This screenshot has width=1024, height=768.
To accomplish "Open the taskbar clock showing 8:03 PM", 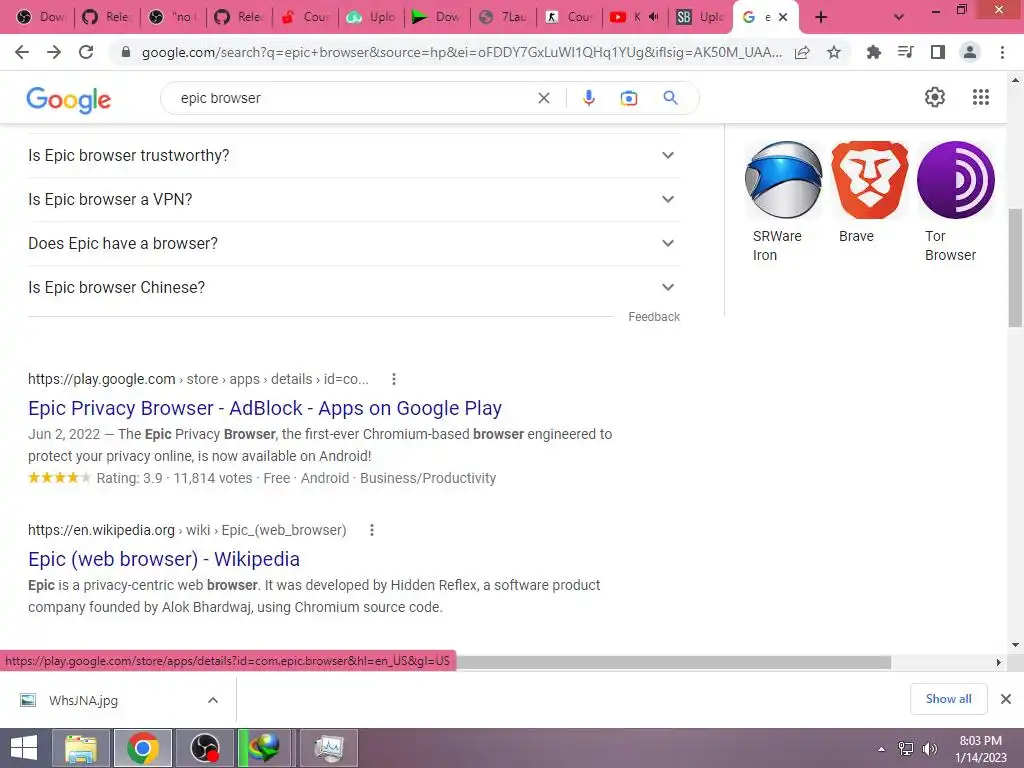I will coord(980,749).
